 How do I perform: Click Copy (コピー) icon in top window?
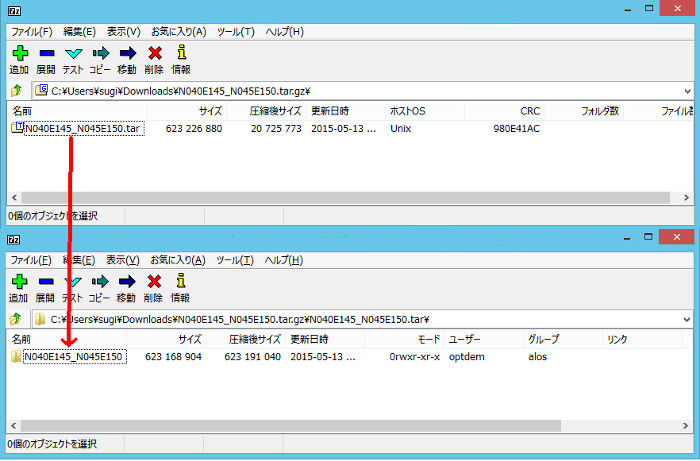pyautogui.click(x=100, y=53)
